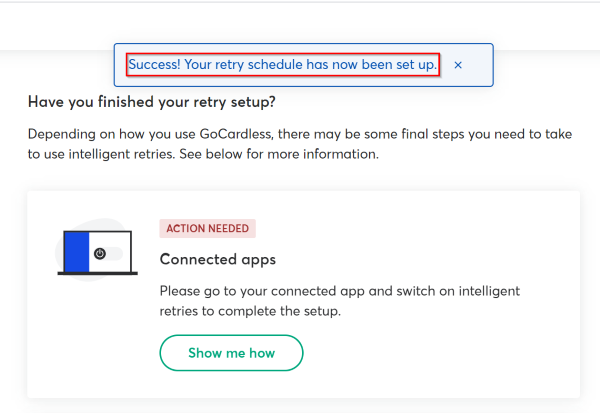The image size is (600, 413).
Task: Click the "Show me how" button
Action: coord(231,353)
